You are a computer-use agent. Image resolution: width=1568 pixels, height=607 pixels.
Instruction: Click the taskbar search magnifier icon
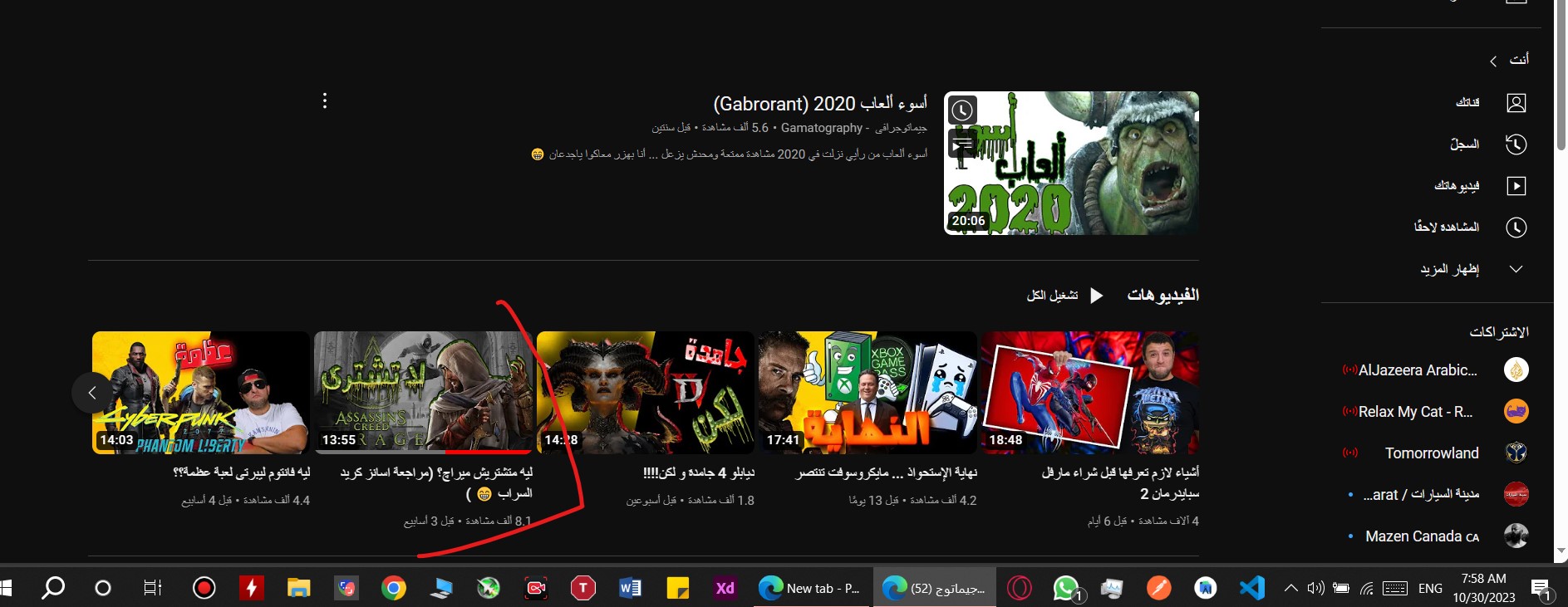click(x=53, y=588)
